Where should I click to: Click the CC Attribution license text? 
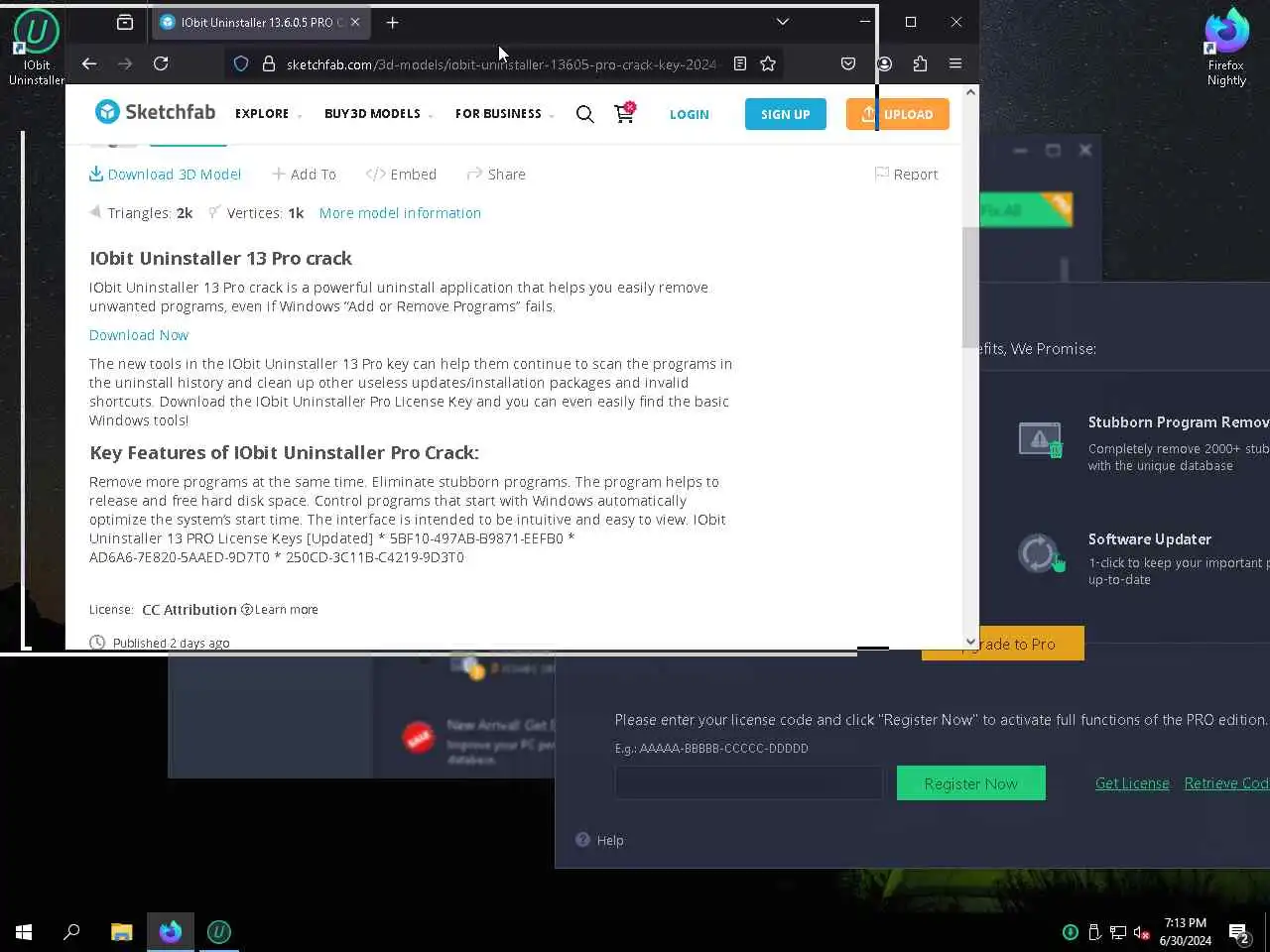tap(190, 610)
